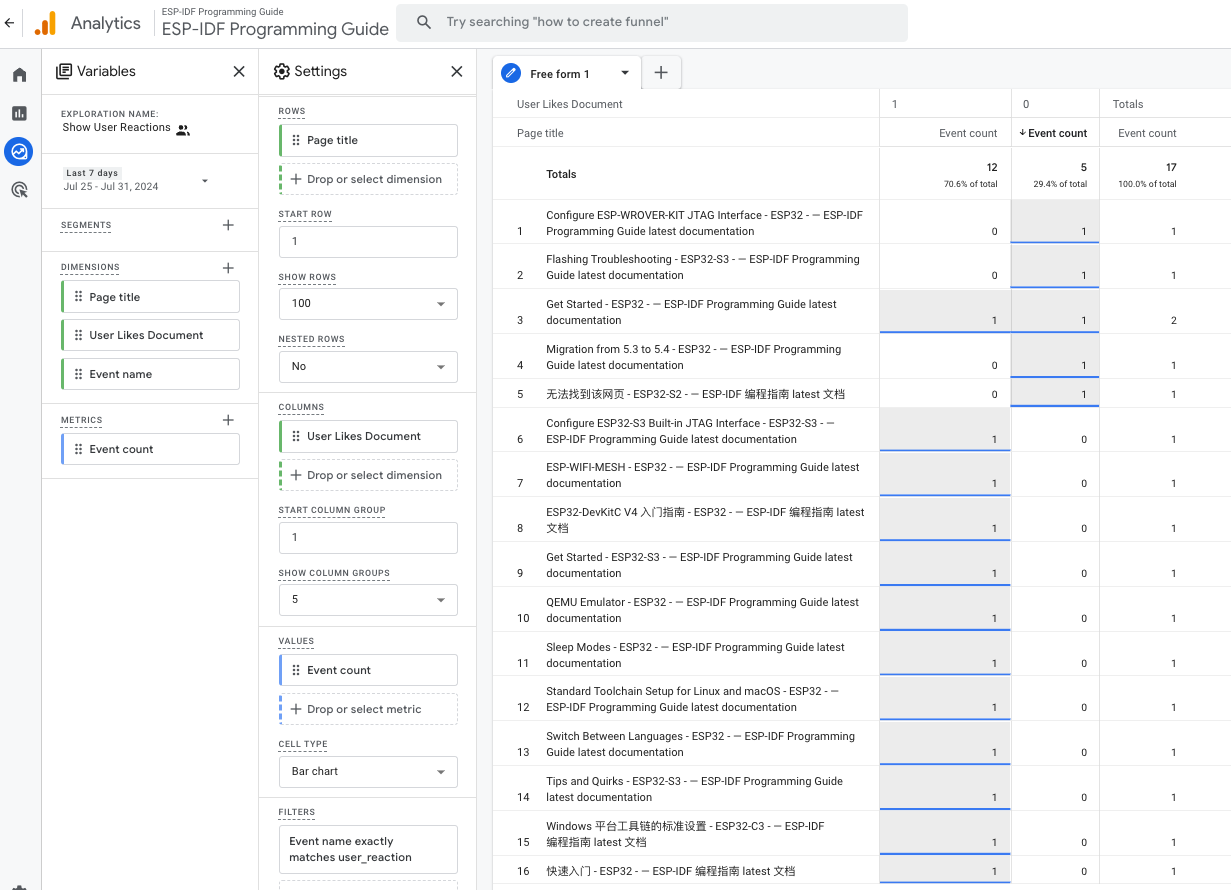Open the Free form 1 tab menu
This screenshot has height=890, width=1231.
625,73
